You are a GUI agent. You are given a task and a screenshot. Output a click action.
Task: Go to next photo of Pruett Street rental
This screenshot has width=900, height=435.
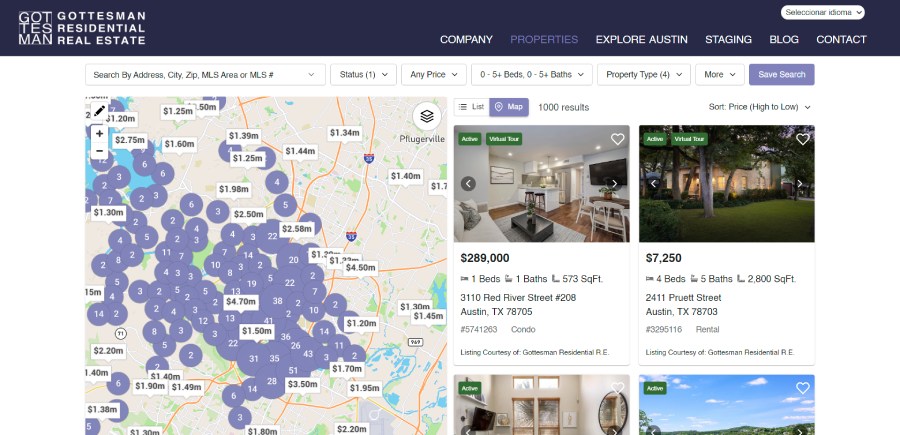click(800, 184)
